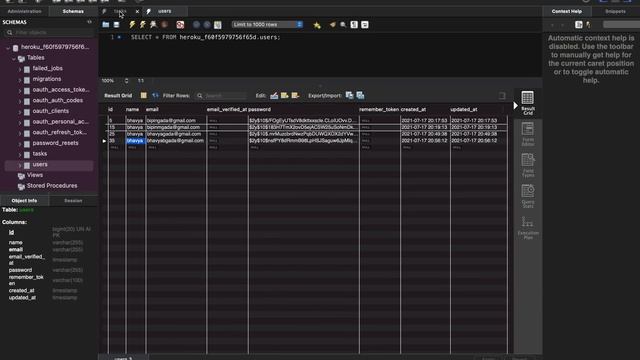Image resolution: width=640 pixels, height=360 pixels.
Task: Open the Context Help tab
Action: point(567,11)
